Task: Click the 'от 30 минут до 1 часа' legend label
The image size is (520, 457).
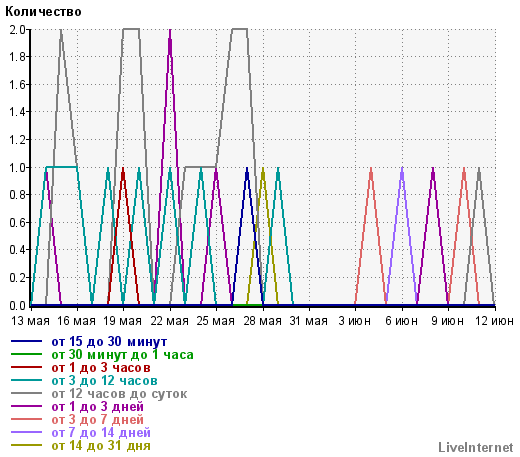Action: pyautogui.click(x=122, y=355)
